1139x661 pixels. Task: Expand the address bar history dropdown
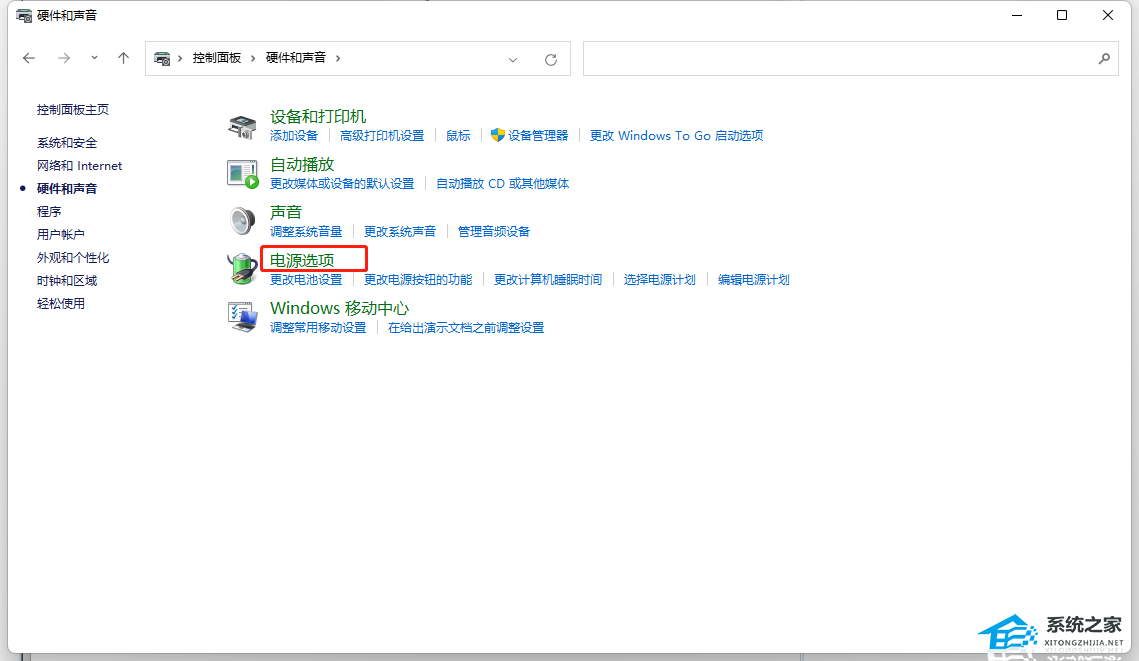(513, 60)
